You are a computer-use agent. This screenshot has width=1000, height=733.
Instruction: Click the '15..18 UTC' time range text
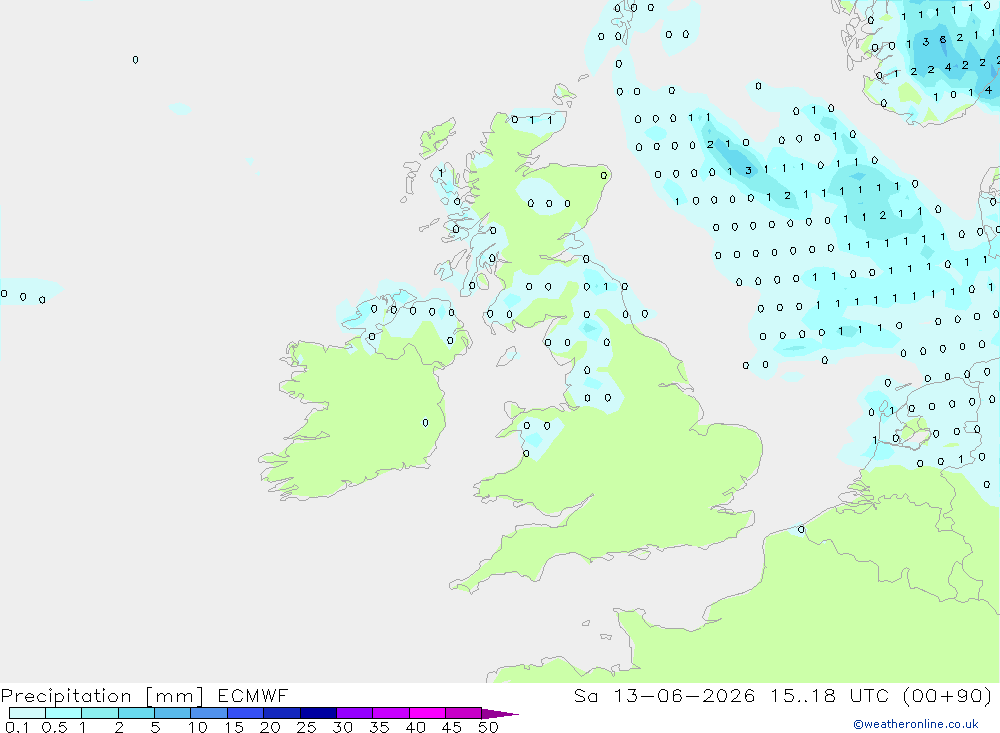[829, 696]
